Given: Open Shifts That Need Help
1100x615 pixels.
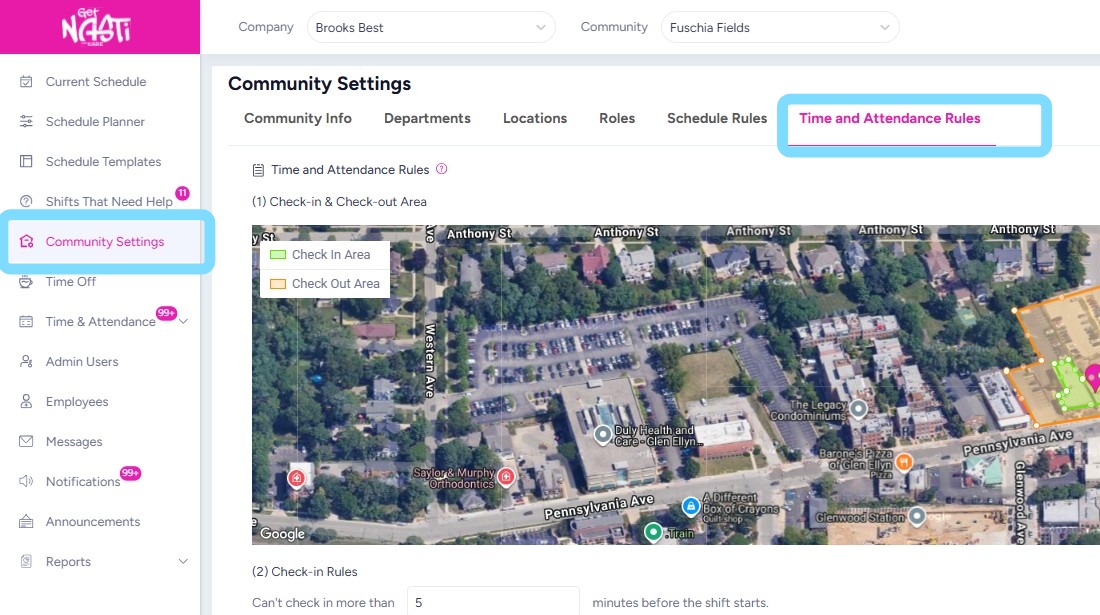Looking at the screenshot, I should click(x=109, y=201).
